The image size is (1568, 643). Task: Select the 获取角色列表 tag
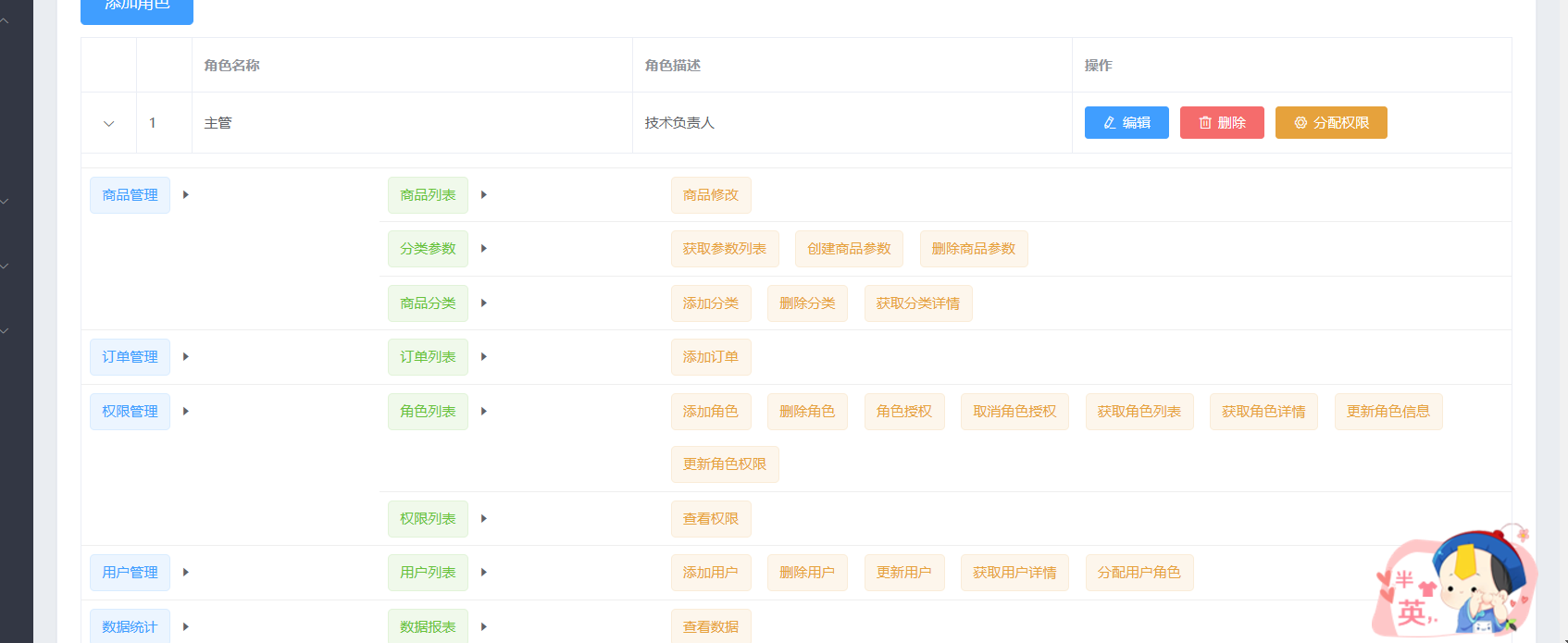[1139, 412]
